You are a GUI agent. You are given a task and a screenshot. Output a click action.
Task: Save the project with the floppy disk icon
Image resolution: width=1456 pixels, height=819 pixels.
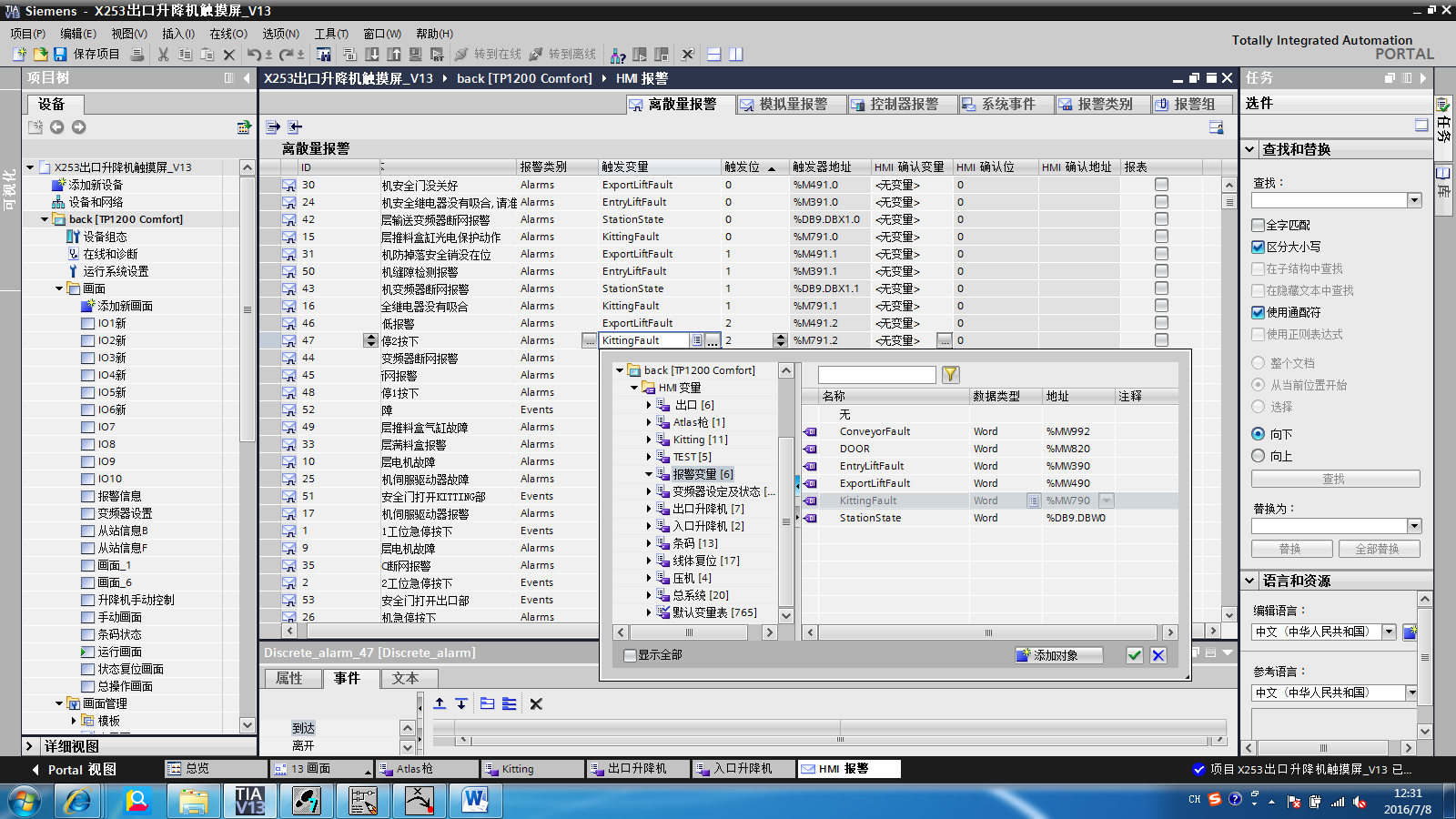click(60, 55)
